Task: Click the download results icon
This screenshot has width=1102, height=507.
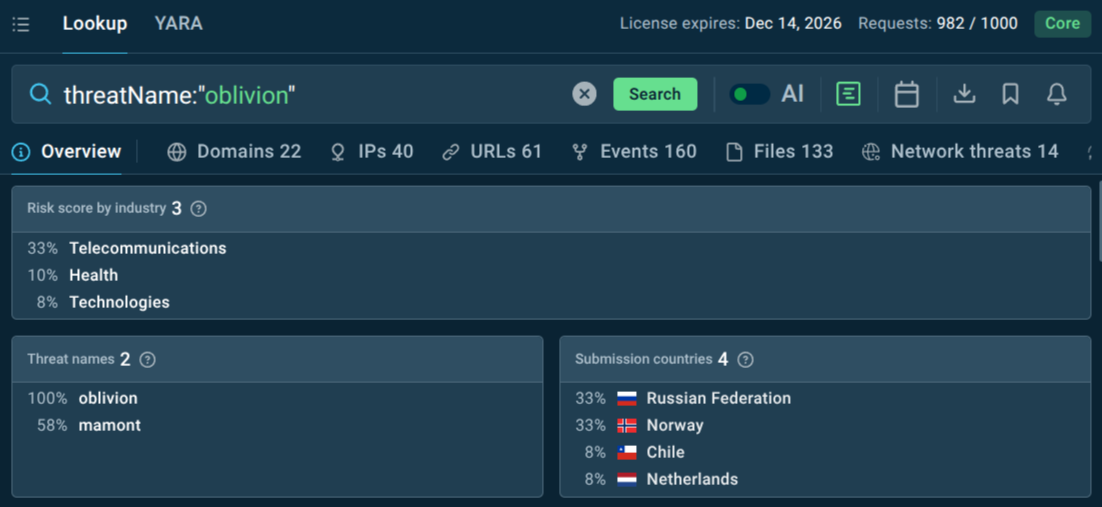Action: coord(964,94)
